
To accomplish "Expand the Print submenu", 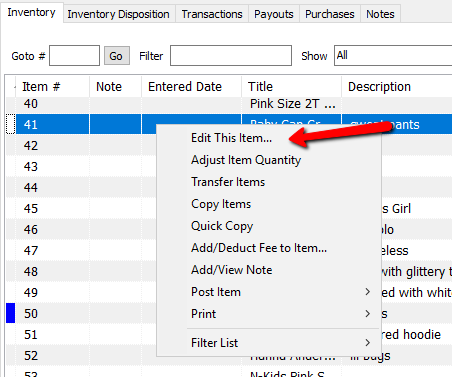I will [x=269, y=314].
